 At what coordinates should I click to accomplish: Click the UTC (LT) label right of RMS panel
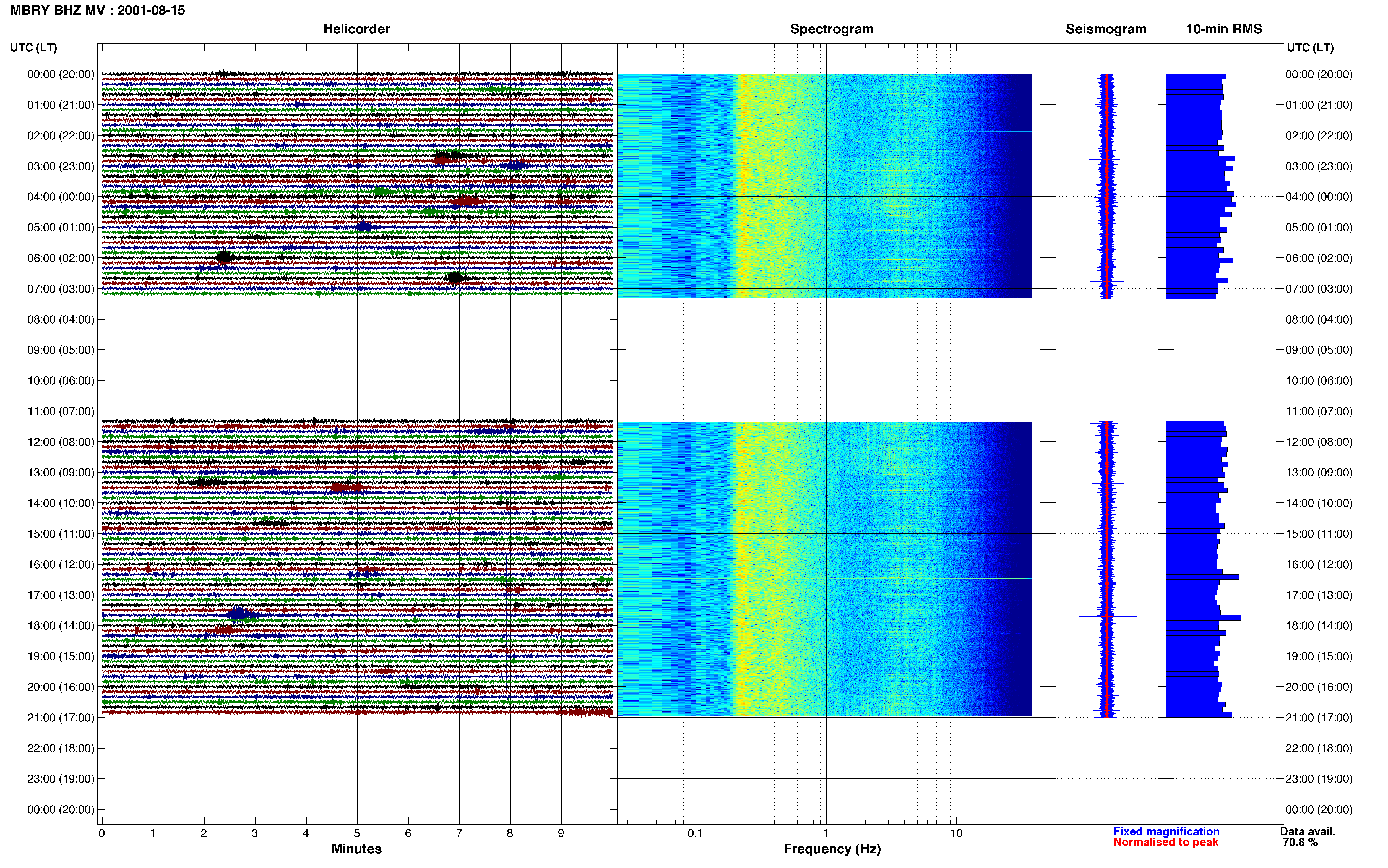(1311, 48)
